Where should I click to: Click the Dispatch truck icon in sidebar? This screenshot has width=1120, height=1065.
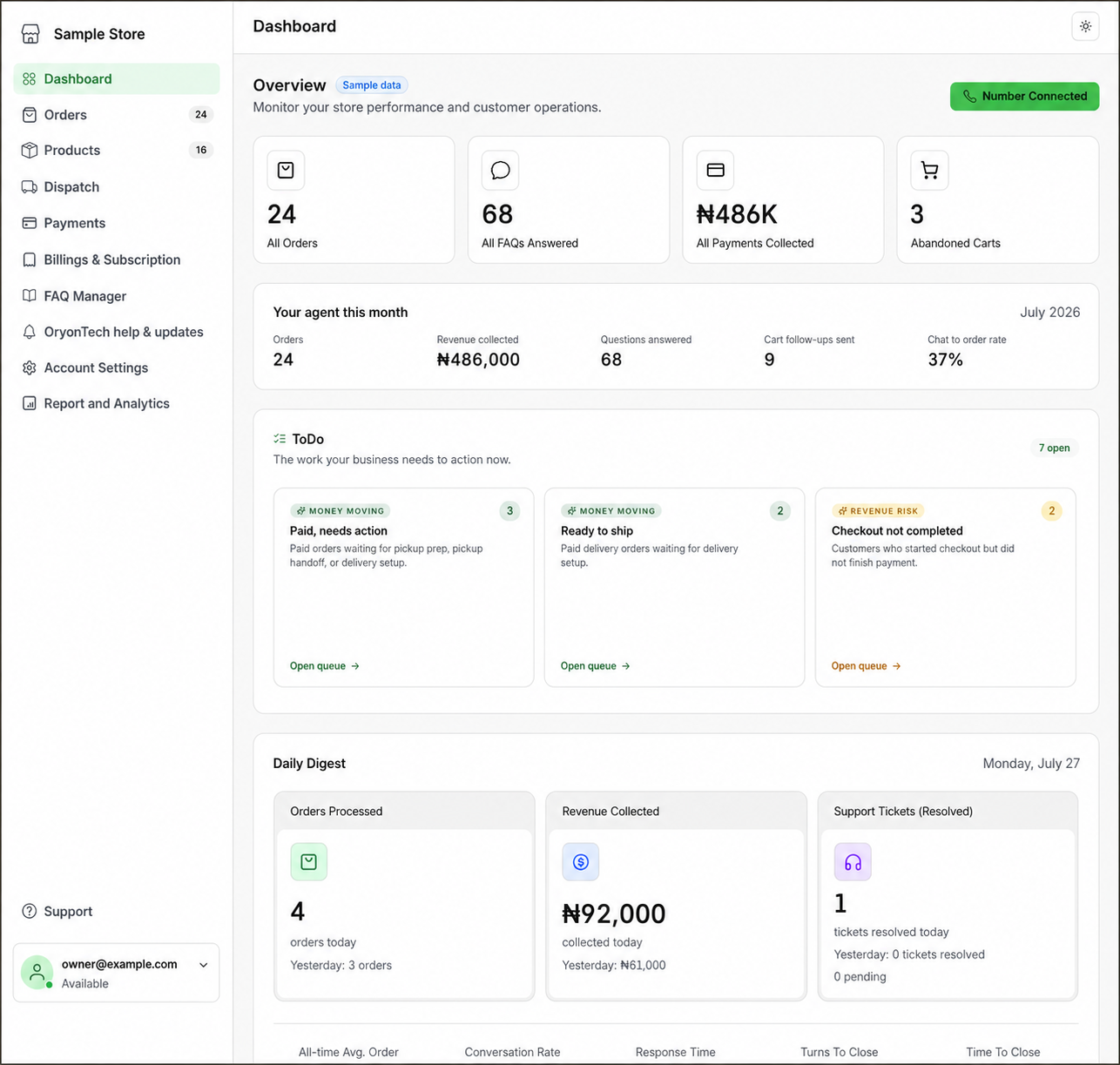pos(30,187)
